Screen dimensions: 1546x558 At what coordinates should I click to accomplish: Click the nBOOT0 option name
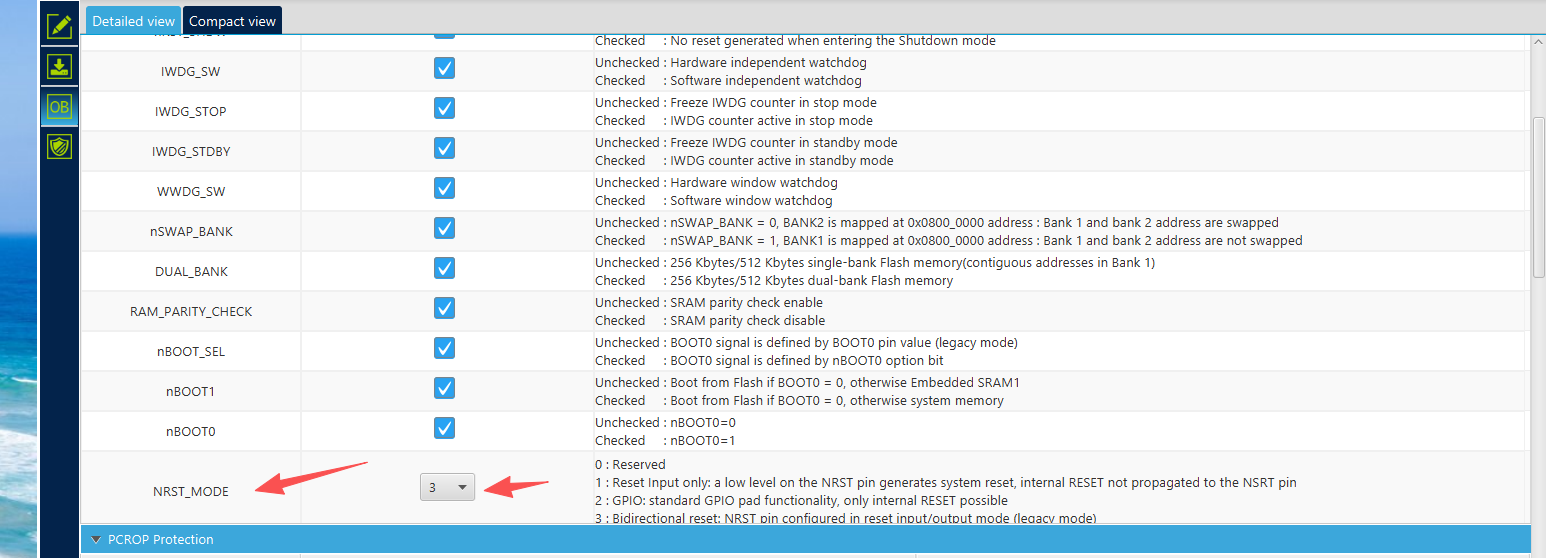[191, 432]
